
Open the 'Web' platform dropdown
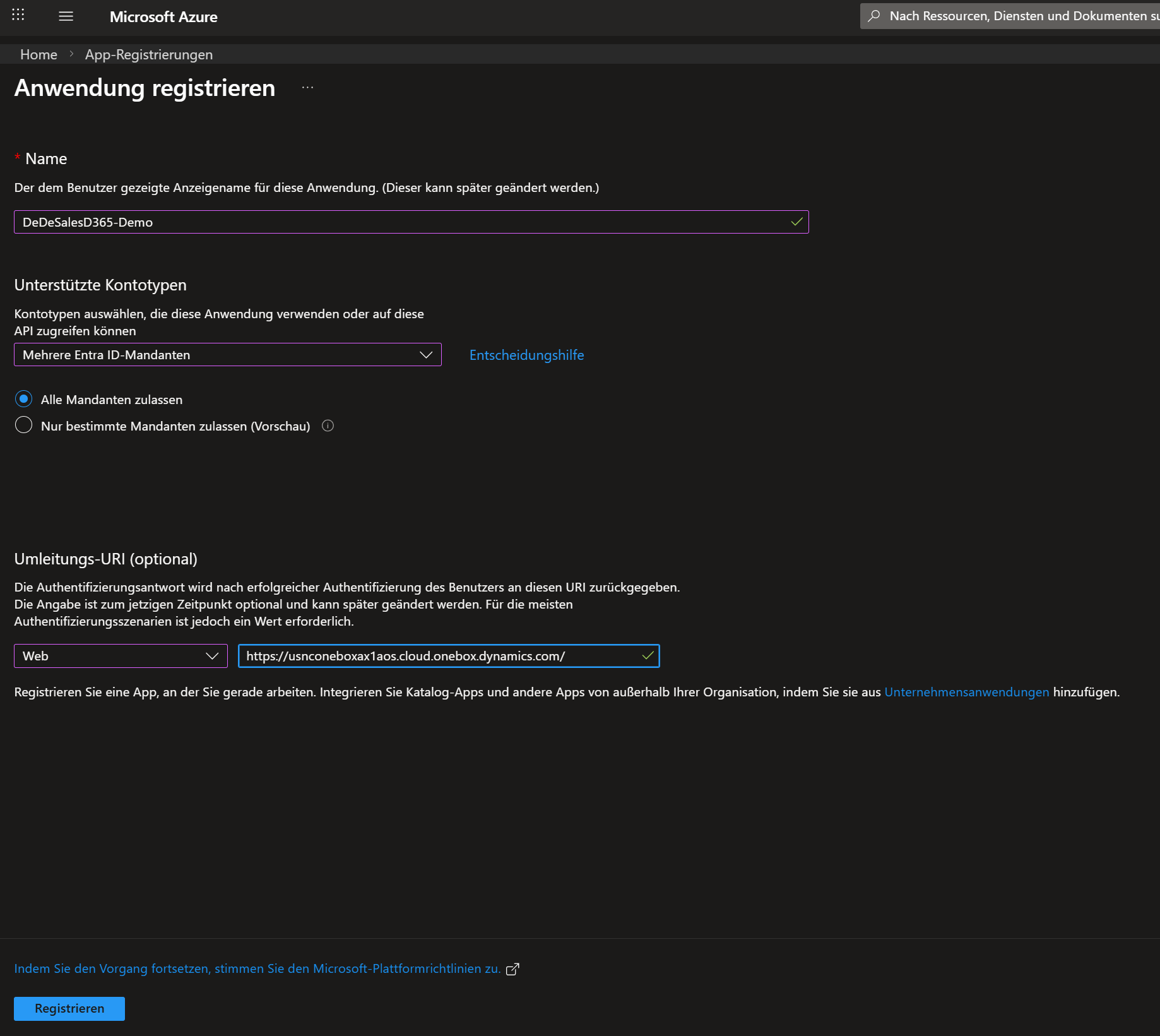121,656
